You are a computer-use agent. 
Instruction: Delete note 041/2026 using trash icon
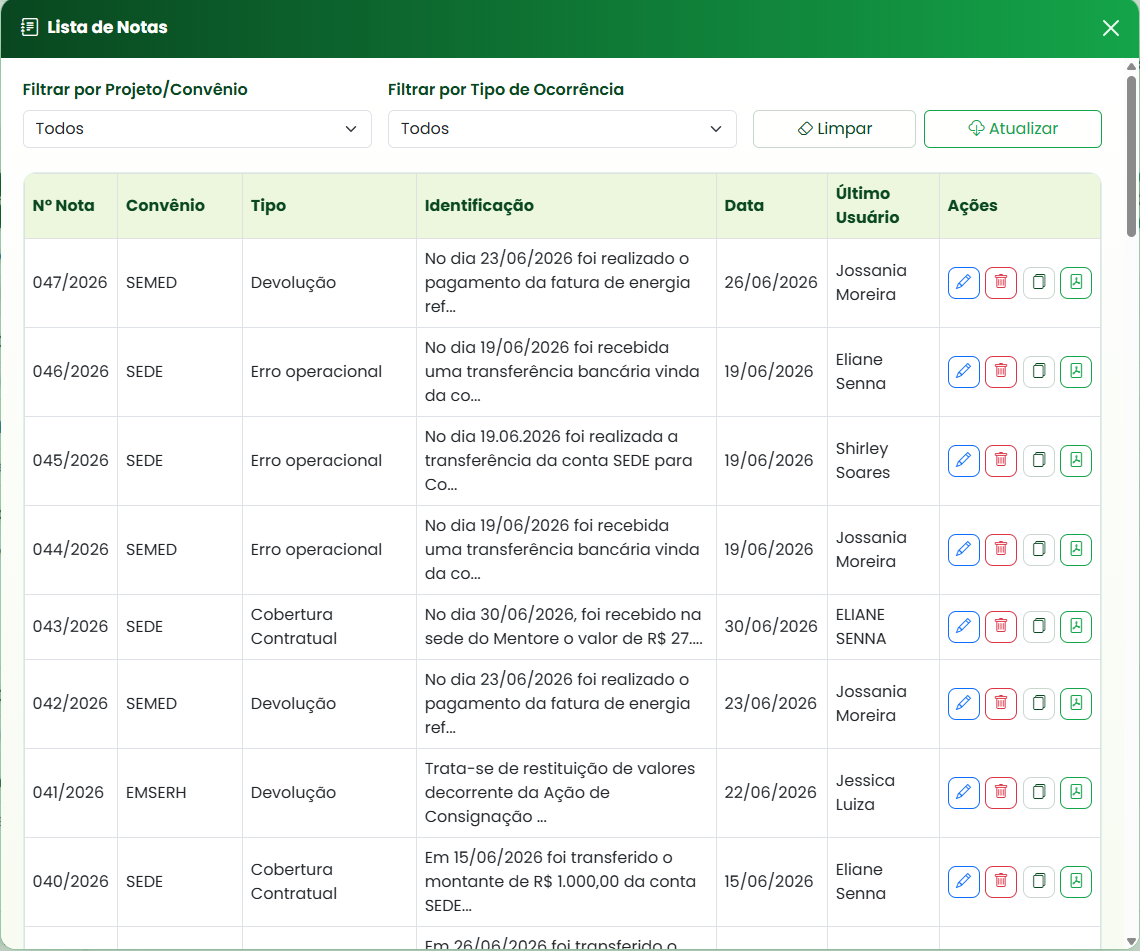pyautogui.click(x=1001, y=792)
